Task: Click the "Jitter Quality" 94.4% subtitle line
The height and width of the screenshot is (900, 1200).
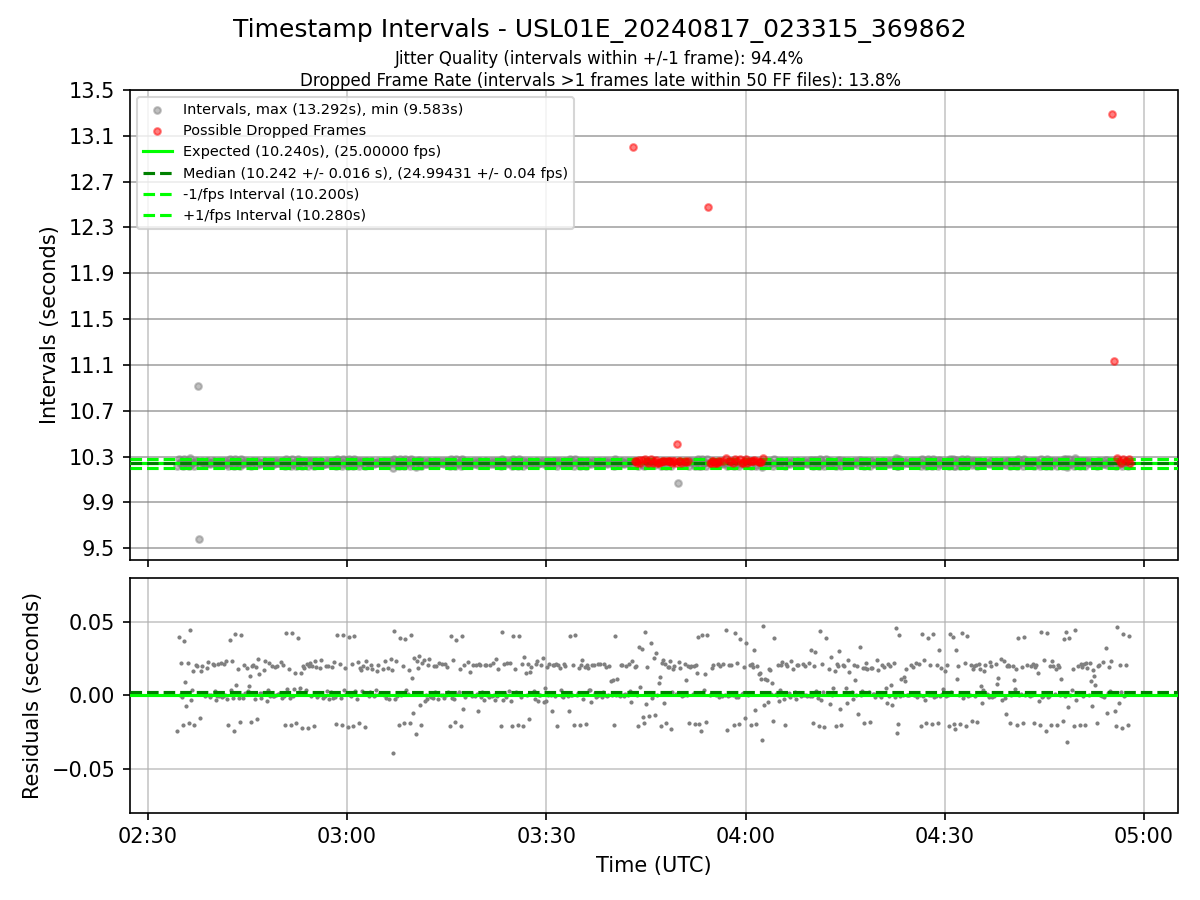Action: [599, 58]
